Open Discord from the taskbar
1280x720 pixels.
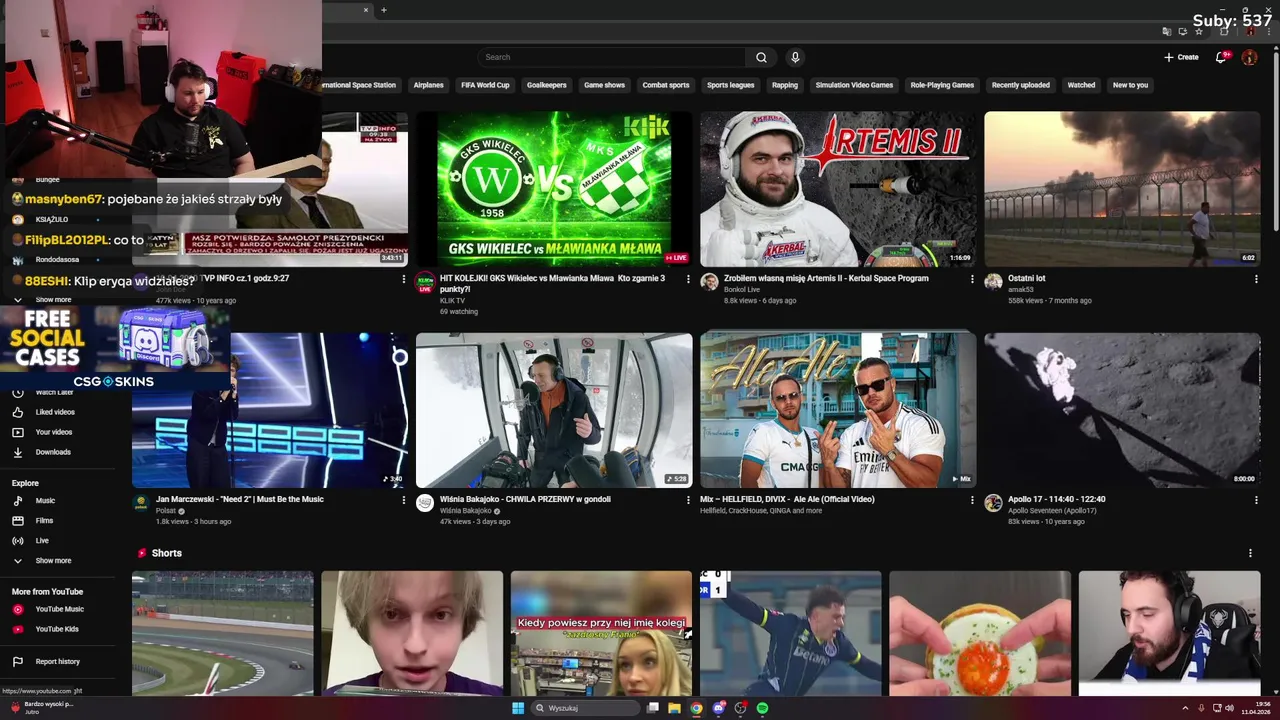click(718, 708)
